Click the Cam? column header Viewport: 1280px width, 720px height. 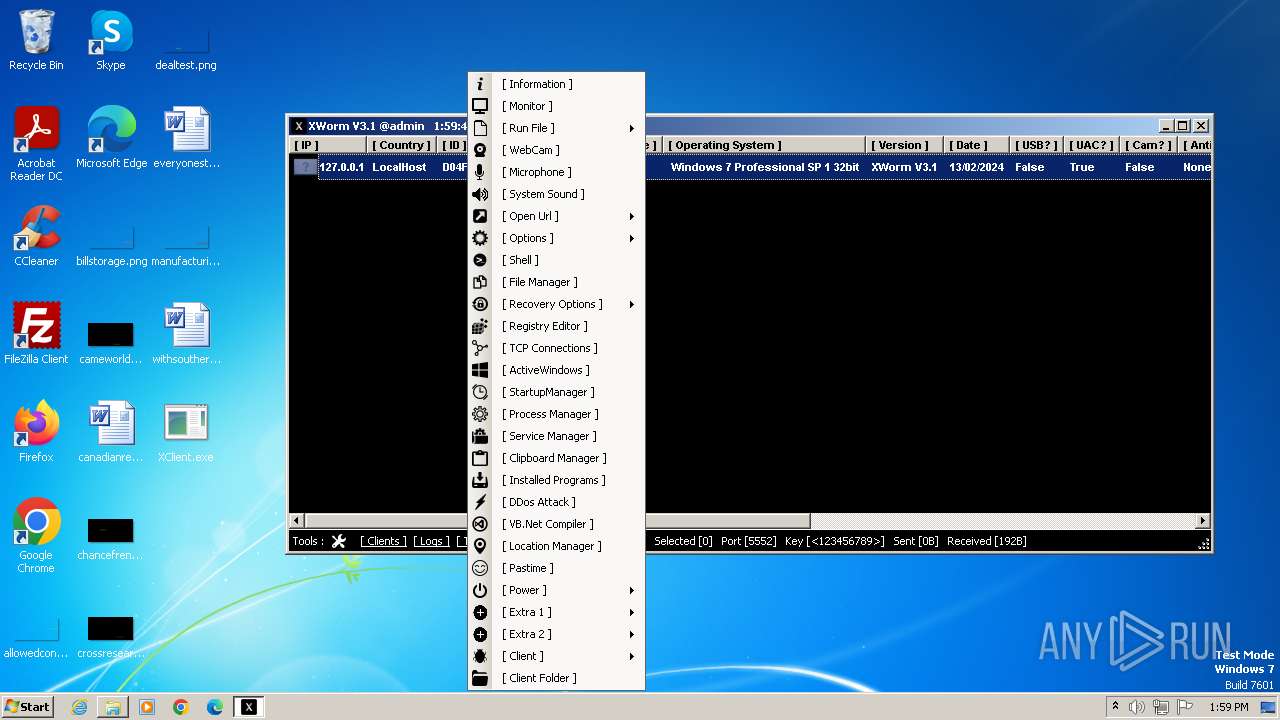tap(1150, 145)
